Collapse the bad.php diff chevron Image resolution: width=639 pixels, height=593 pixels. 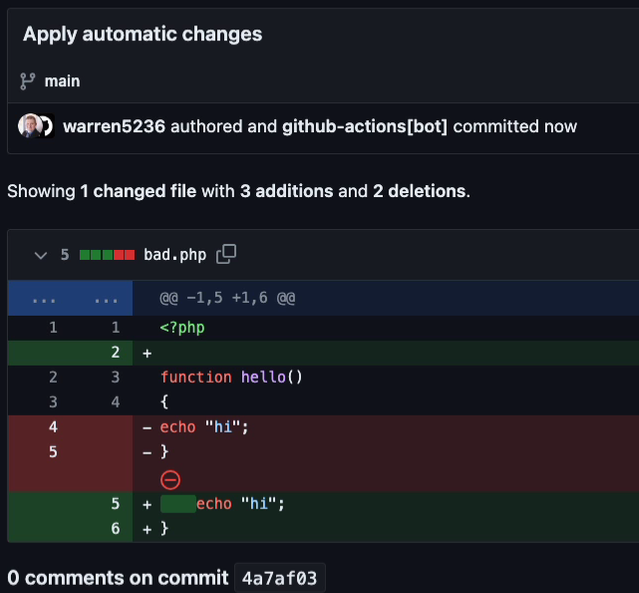coord(41,256)
